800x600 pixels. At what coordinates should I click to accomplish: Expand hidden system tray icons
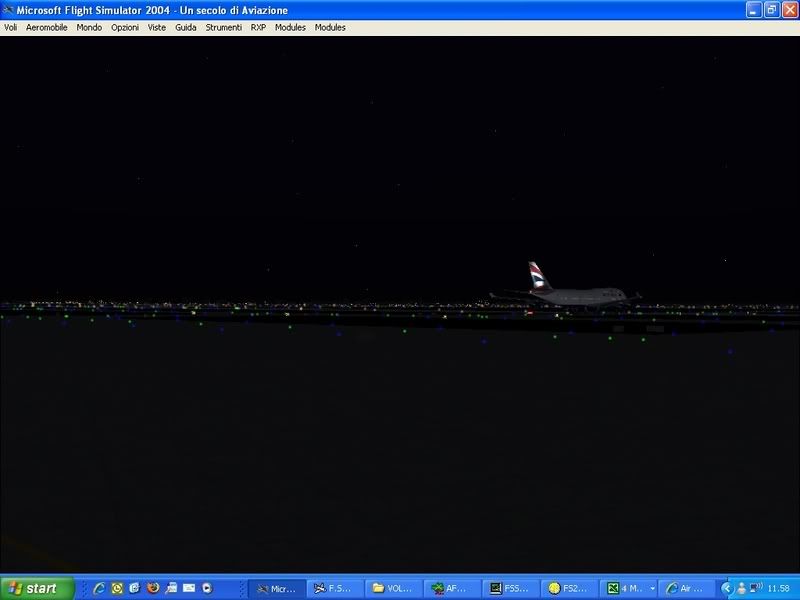[x=726, y=589]
